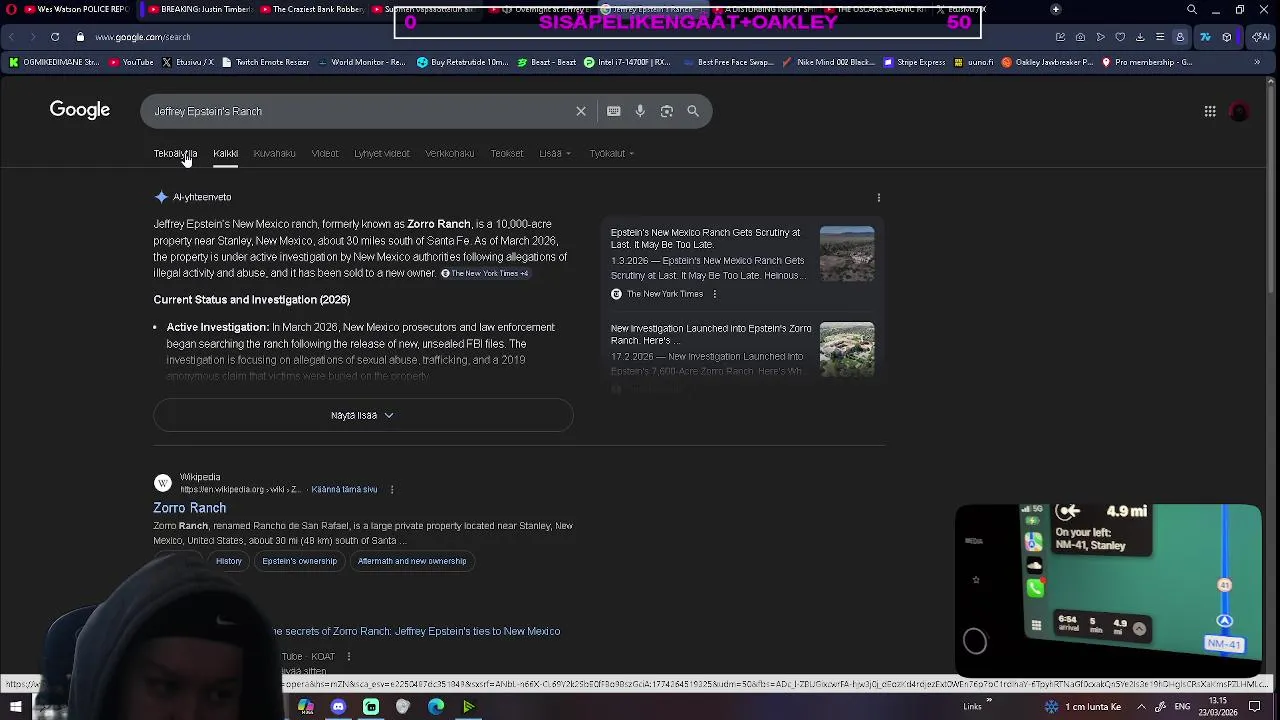This screenshot has width=1280, height=720.
Task: Switch to the Lyhyet videot tab
Action: click(x=382, y=153)
